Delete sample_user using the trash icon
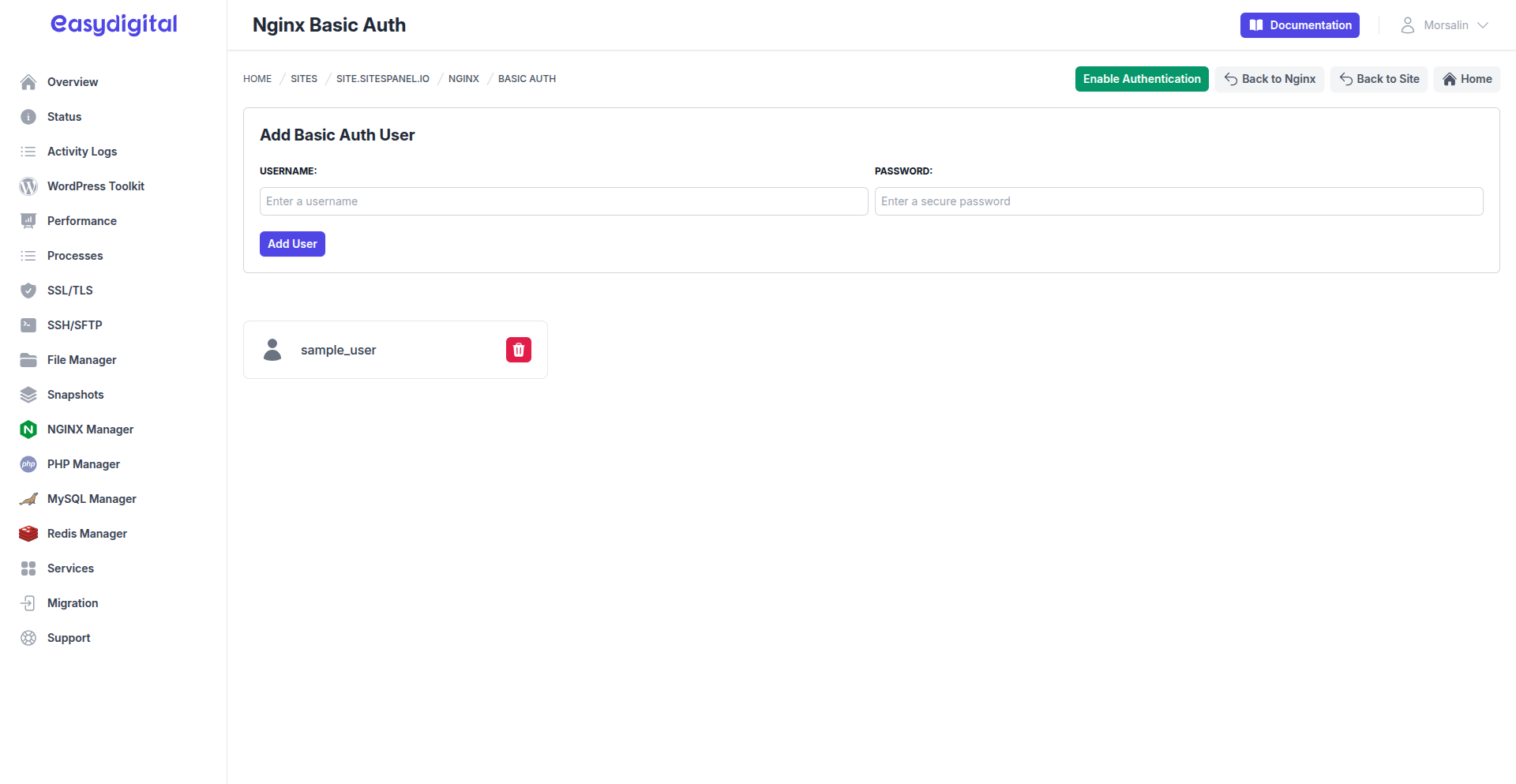This screenshot has width=1516, height=784. (518, 349)
